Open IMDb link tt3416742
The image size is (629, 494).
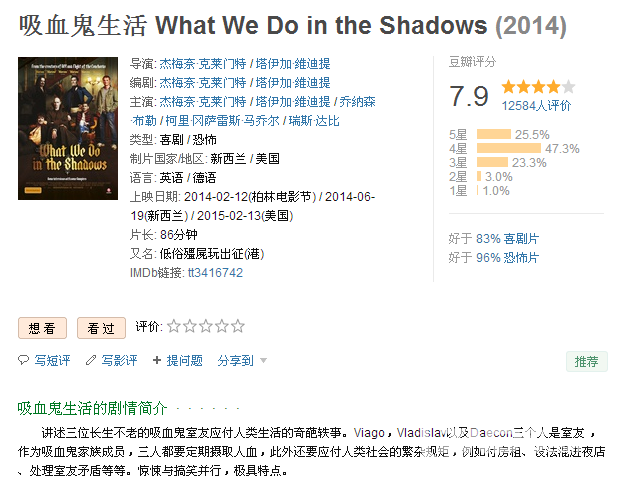(x=215, y=273)
